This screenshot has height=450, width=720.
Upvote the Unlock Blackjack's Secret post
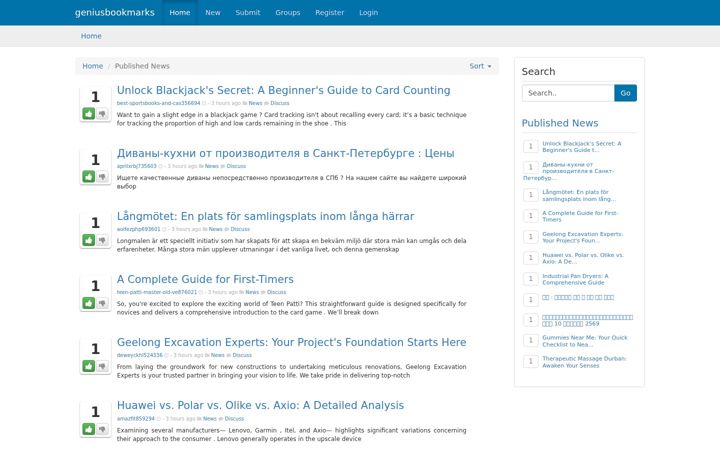point(89,113)
